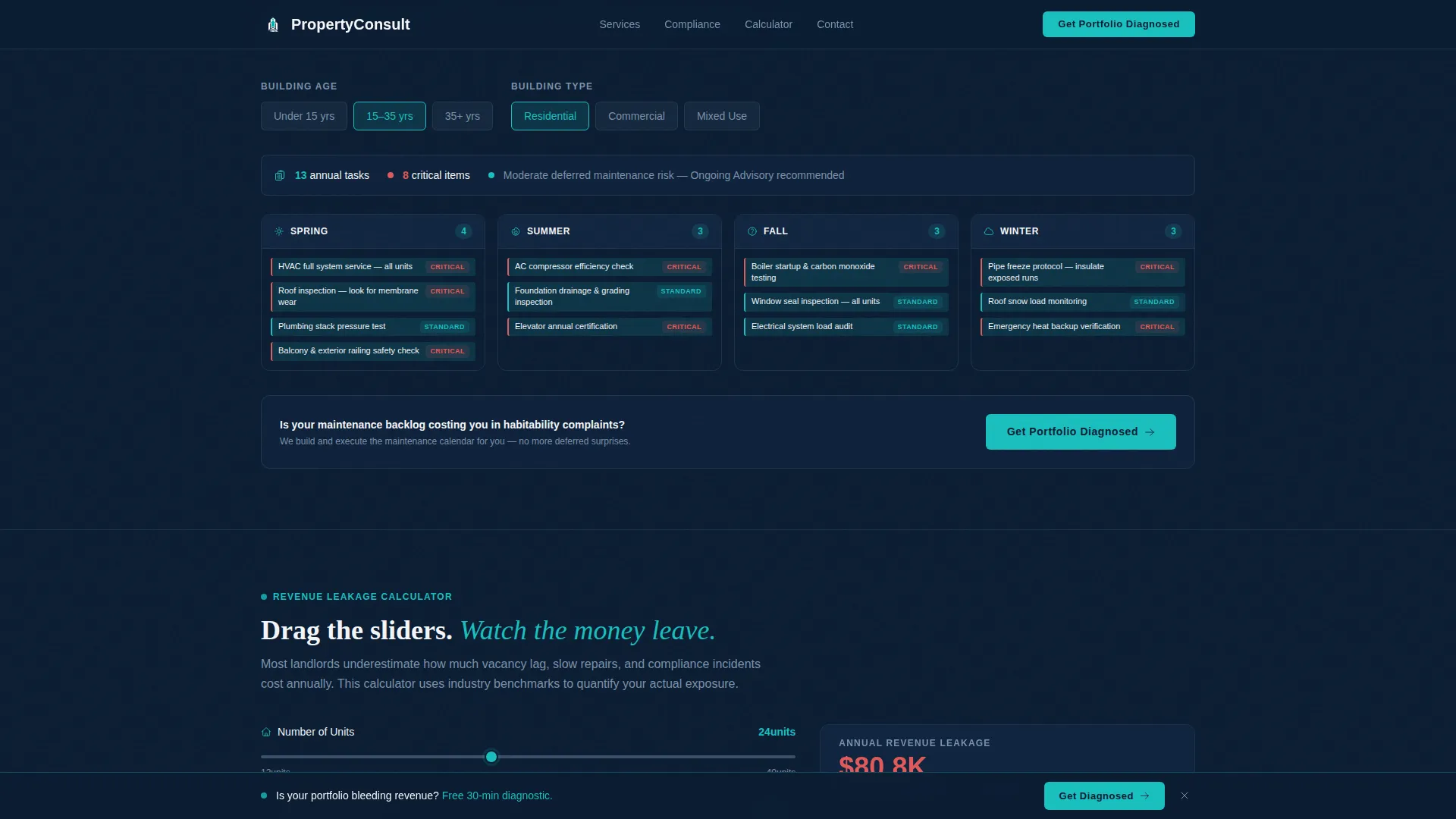Select the 35+ yrs building age

pos(463,116)
